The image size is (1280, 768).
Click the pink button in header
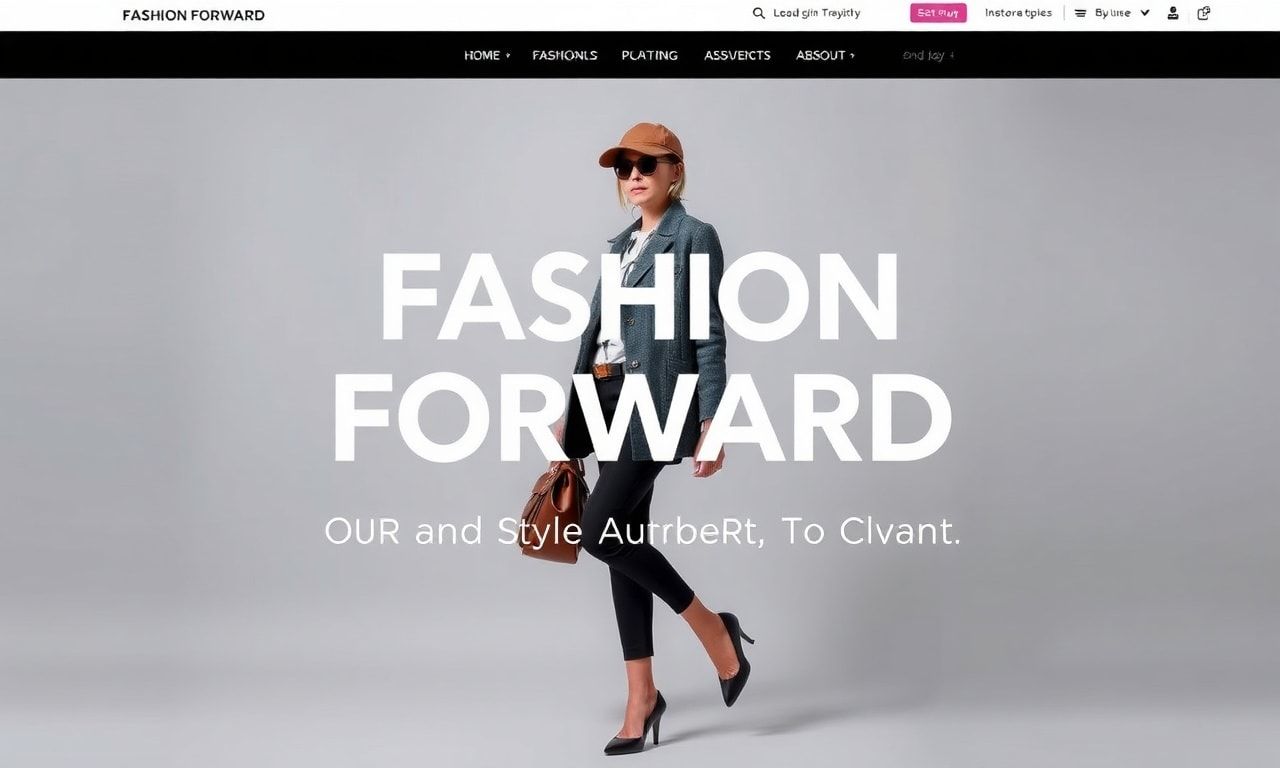click(x=938, y=13)
